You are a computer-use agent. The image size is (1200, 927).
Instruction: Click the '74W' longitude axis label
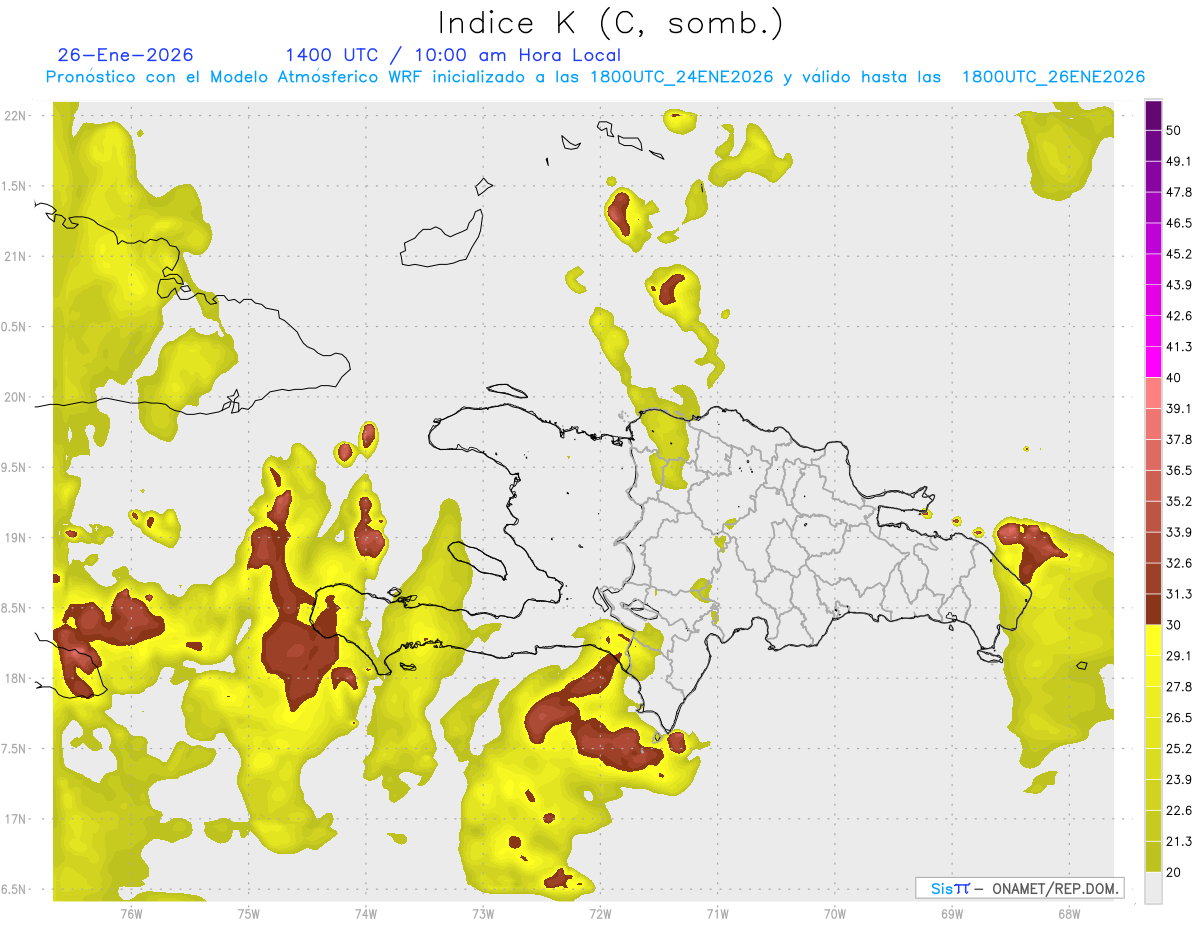[x=365, y=913]
